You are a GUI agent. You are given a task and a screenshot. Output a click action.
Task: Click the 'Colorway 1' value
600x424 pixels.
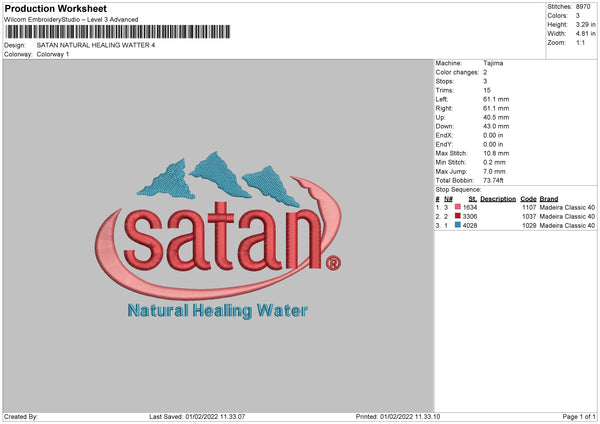coord(53,54)
